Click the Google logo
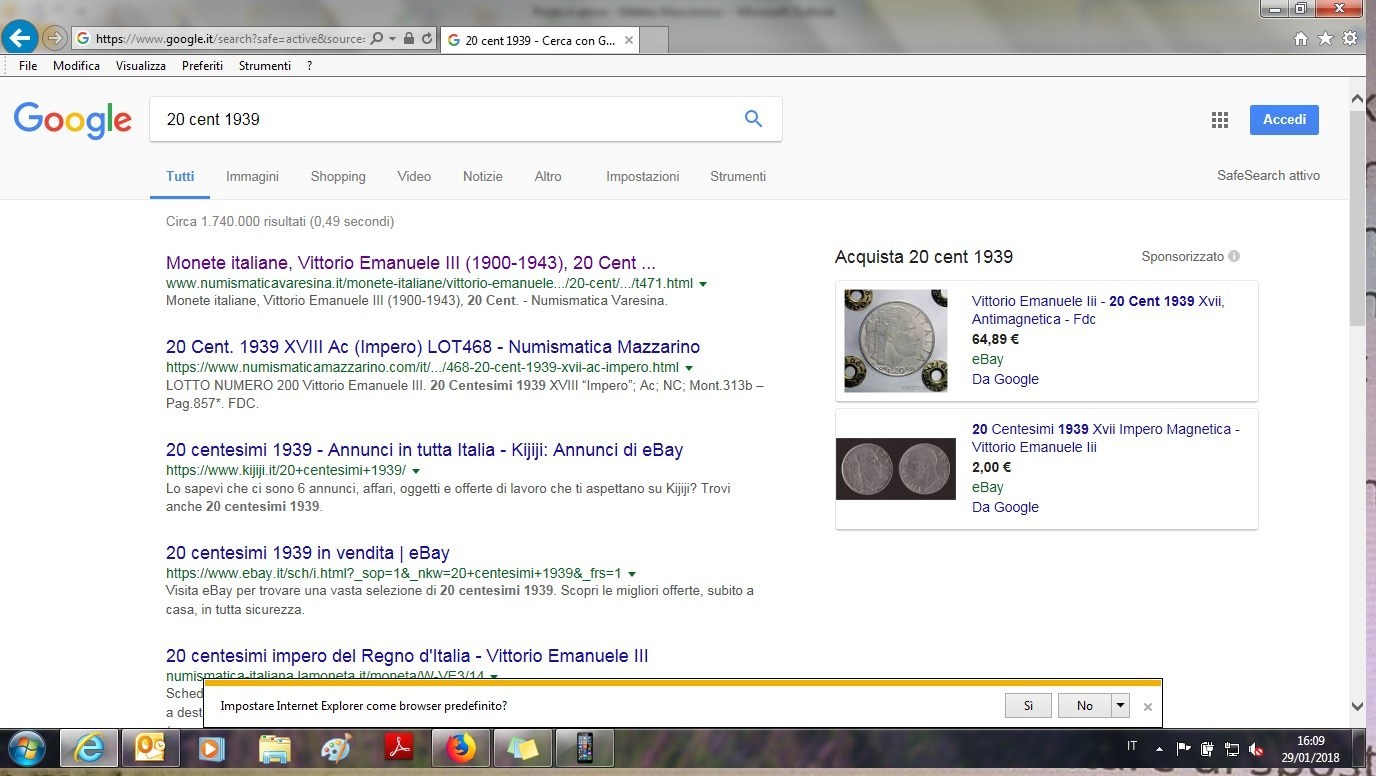 [72, 120]
